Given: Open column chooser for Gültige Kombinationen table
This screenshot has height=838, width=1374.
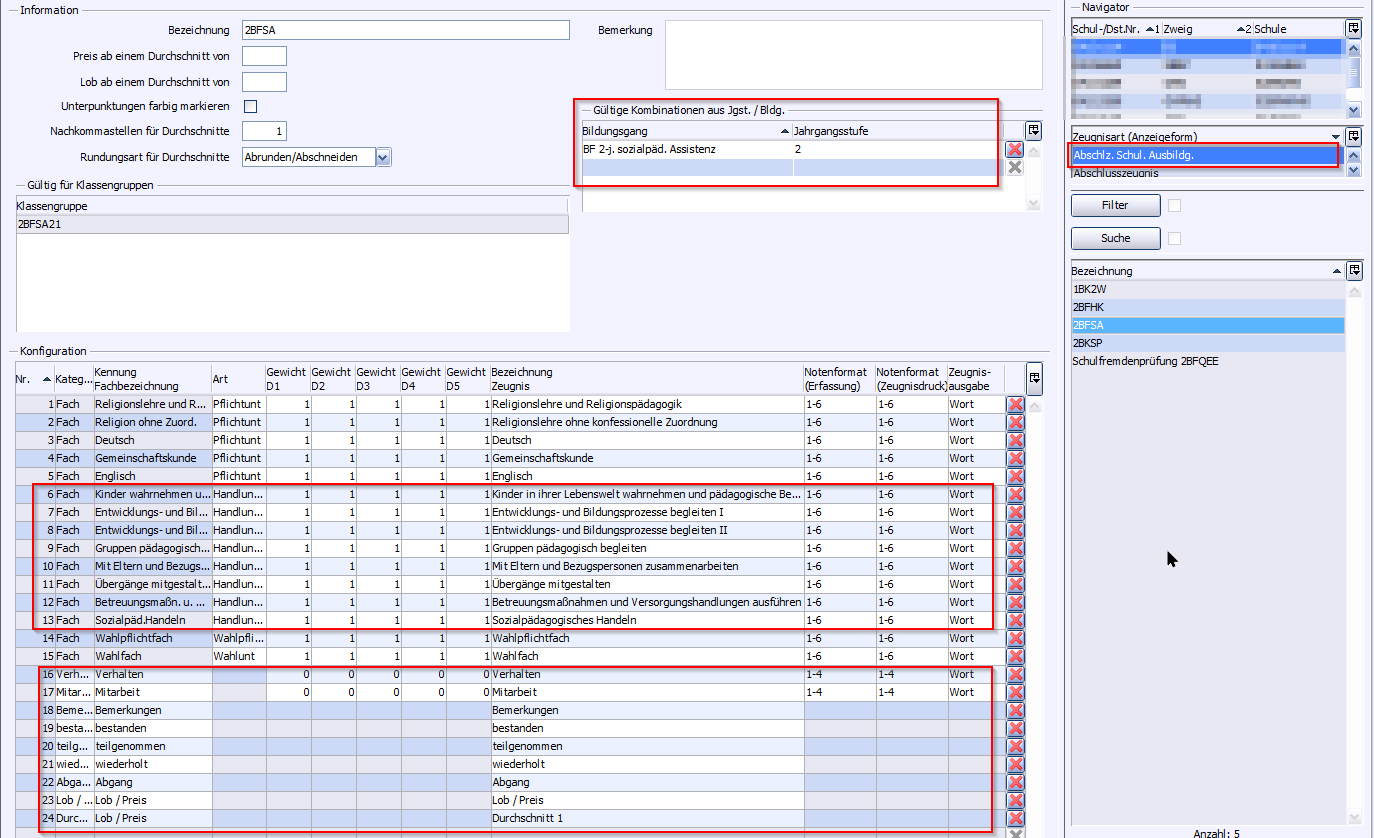Looking at the screenshot, I should coord(1033,130).
